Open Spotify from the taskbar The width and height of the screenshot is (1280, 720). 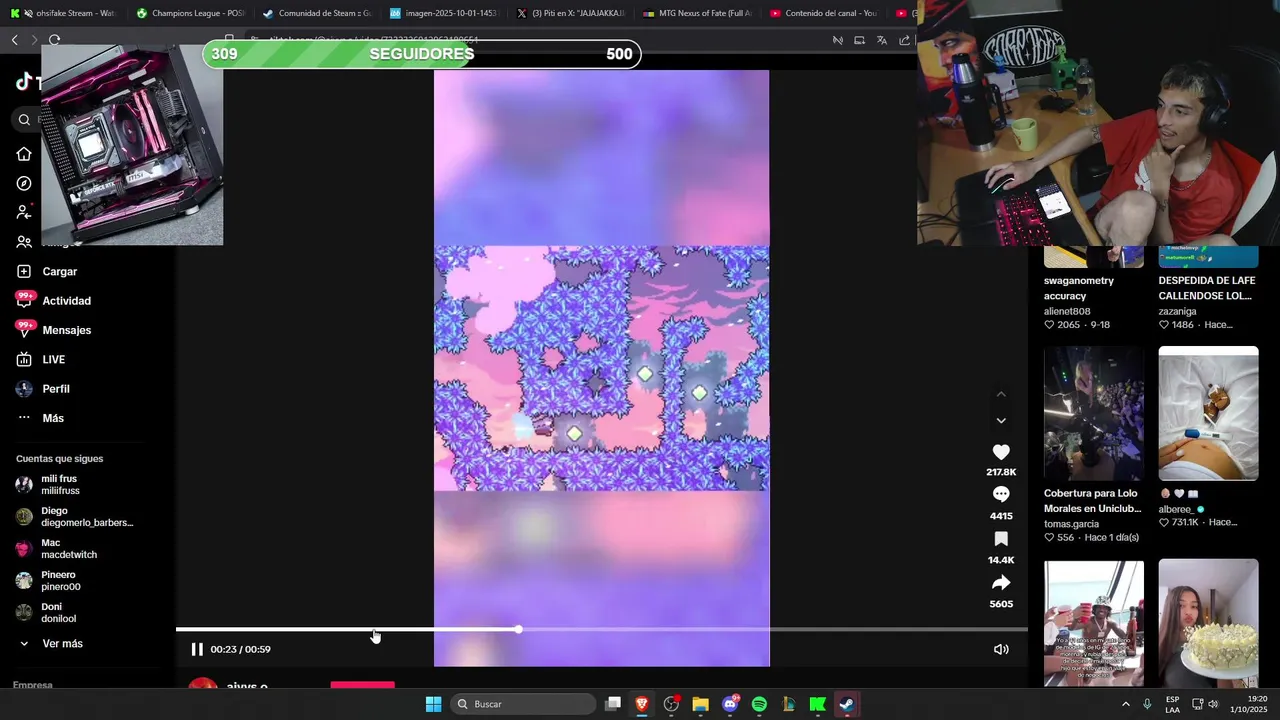(759, 704)
